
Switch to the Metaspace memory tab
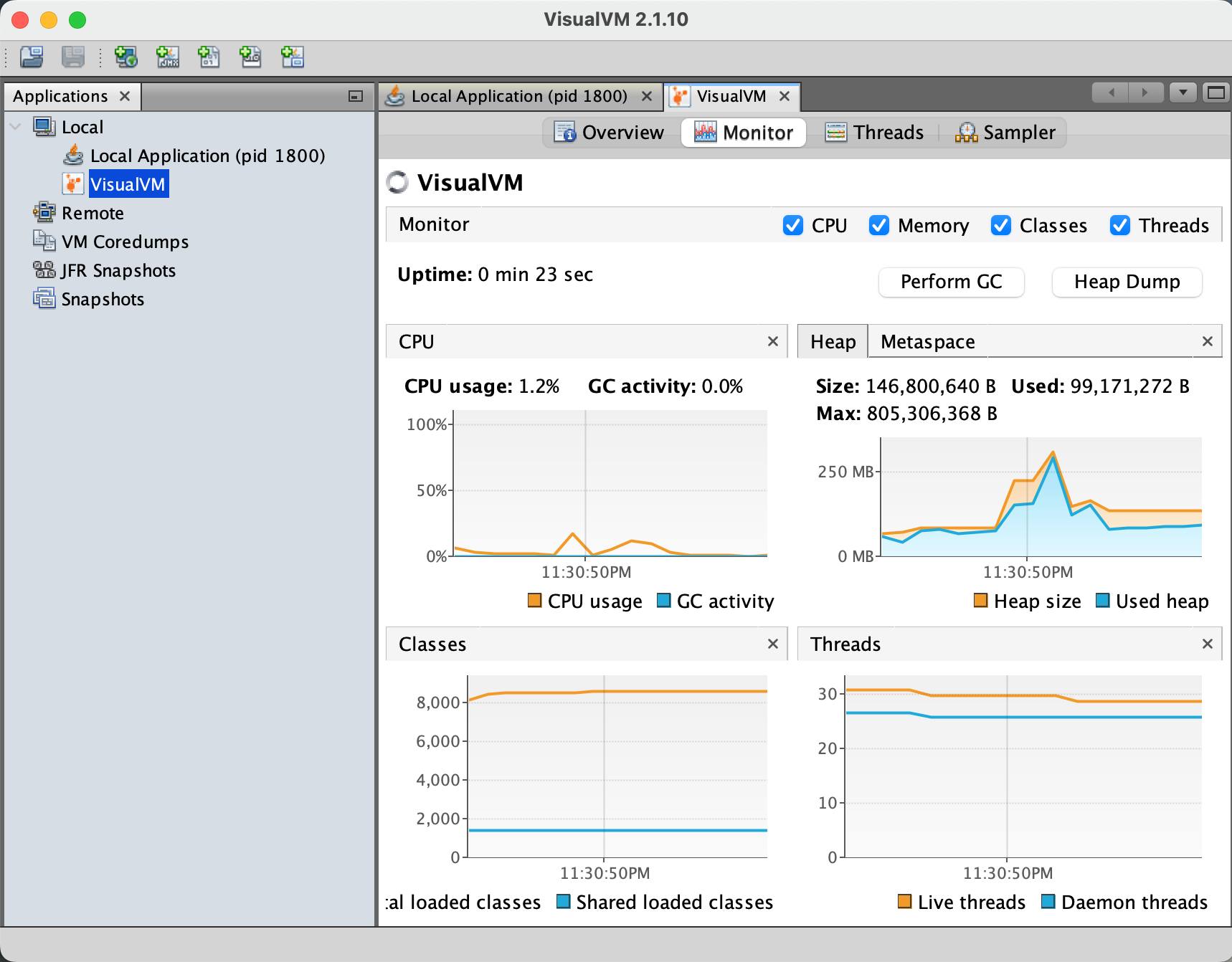click(928, 342)
